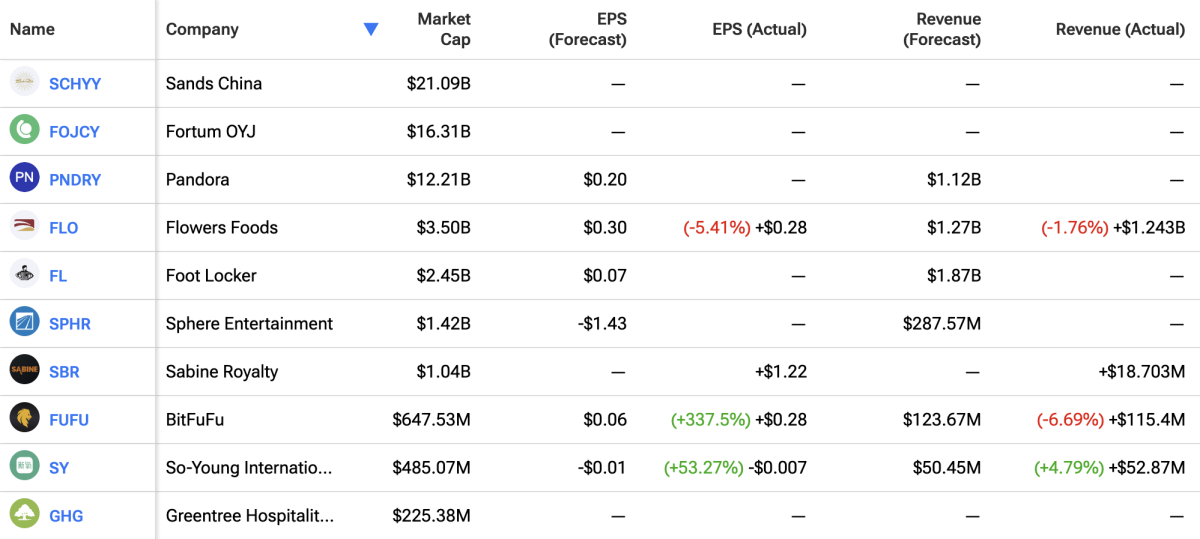Image resolution: width=1200 pixels, height=539 pixels.
Task: Select the Name column header
Action: 32,29
